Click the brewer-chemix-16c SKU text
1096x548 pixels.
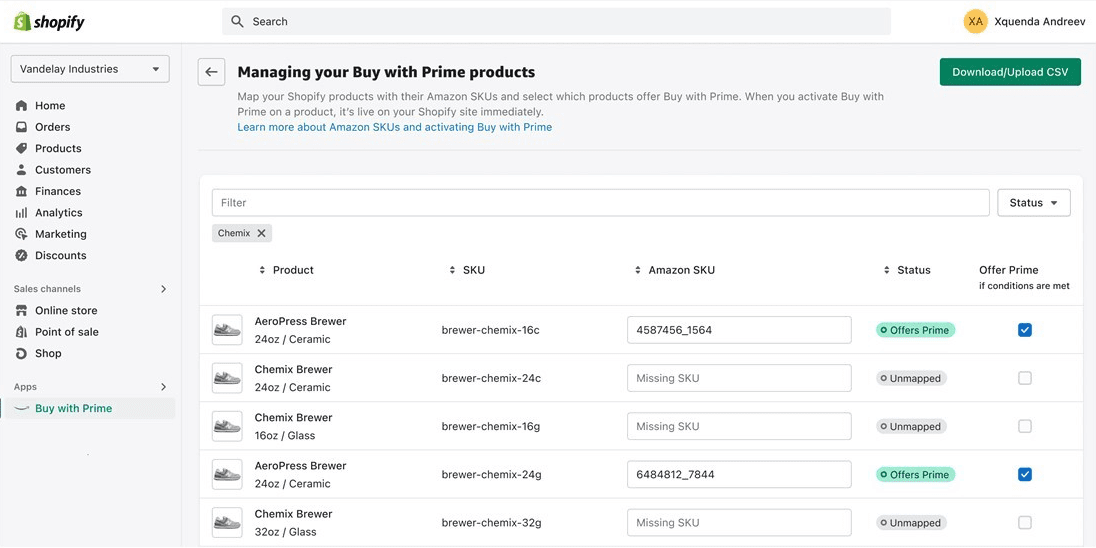[491, 330]
